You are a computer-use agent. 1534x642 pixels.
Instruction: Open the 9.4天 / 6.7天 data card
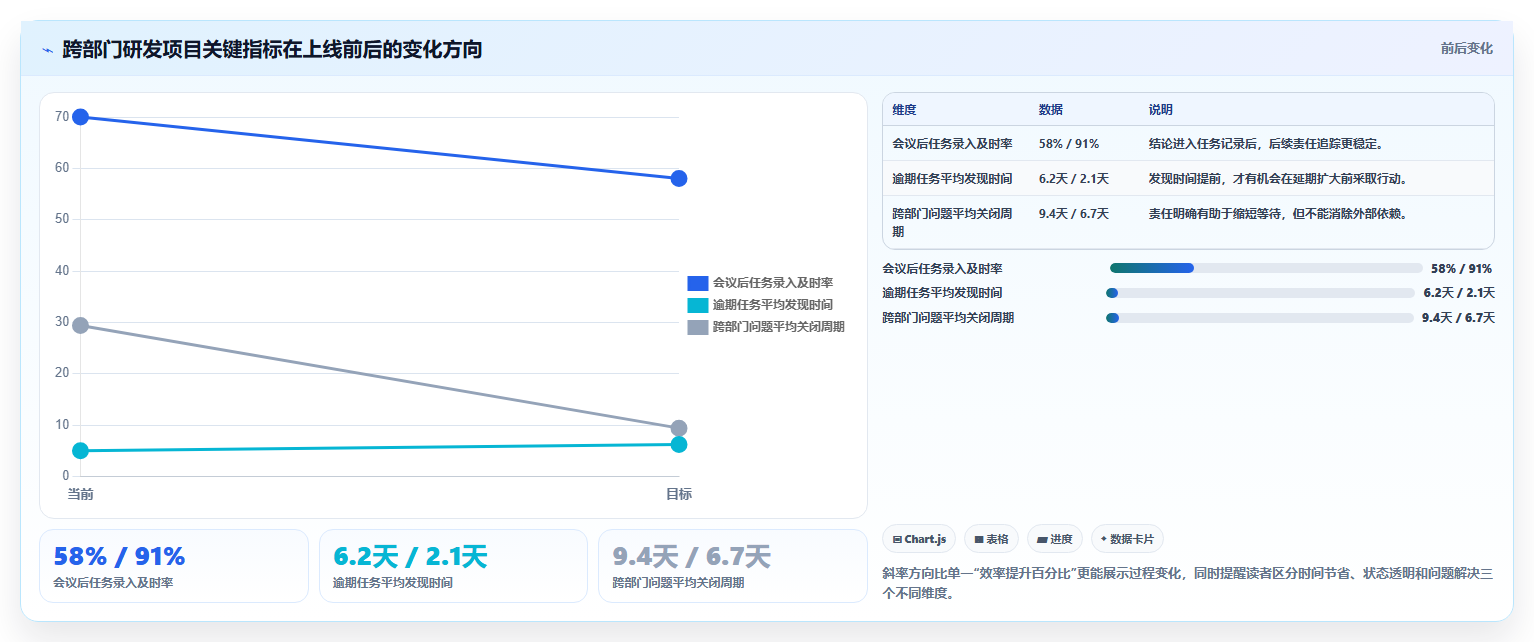point(733,566)
